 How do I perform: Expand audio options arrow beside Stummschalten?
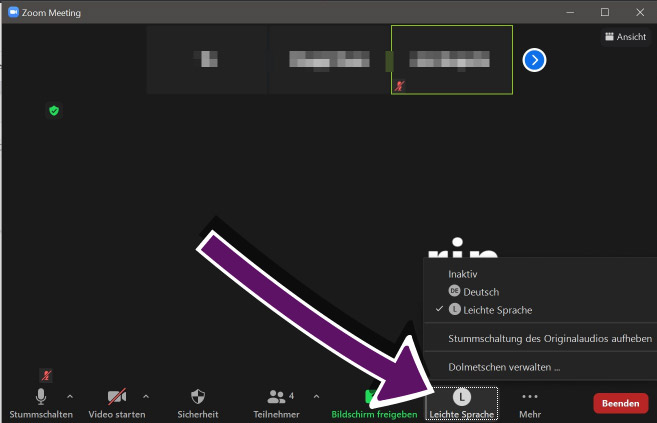point(70,396)
